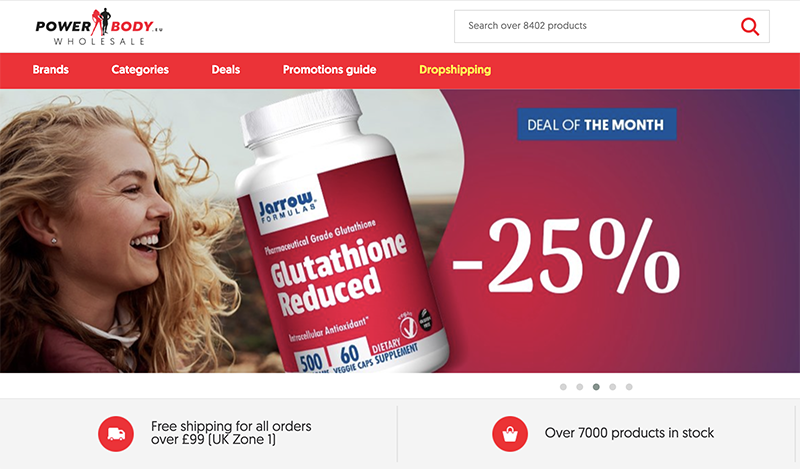800x469 pixels.
Task: Expand the Categories menu
Action: click(x=140, y=70)
